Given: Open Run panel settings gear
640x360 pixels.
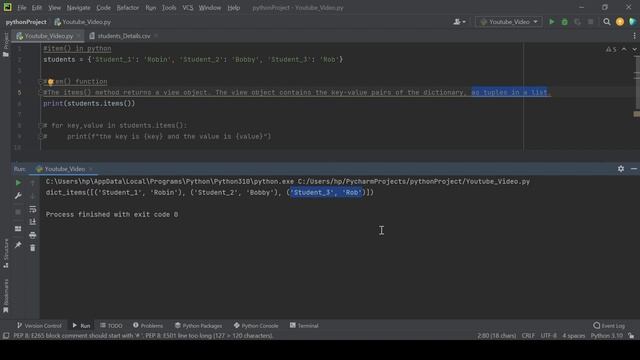Looking at the screenshot, I should pyautogui.click(x=621, y=169).
